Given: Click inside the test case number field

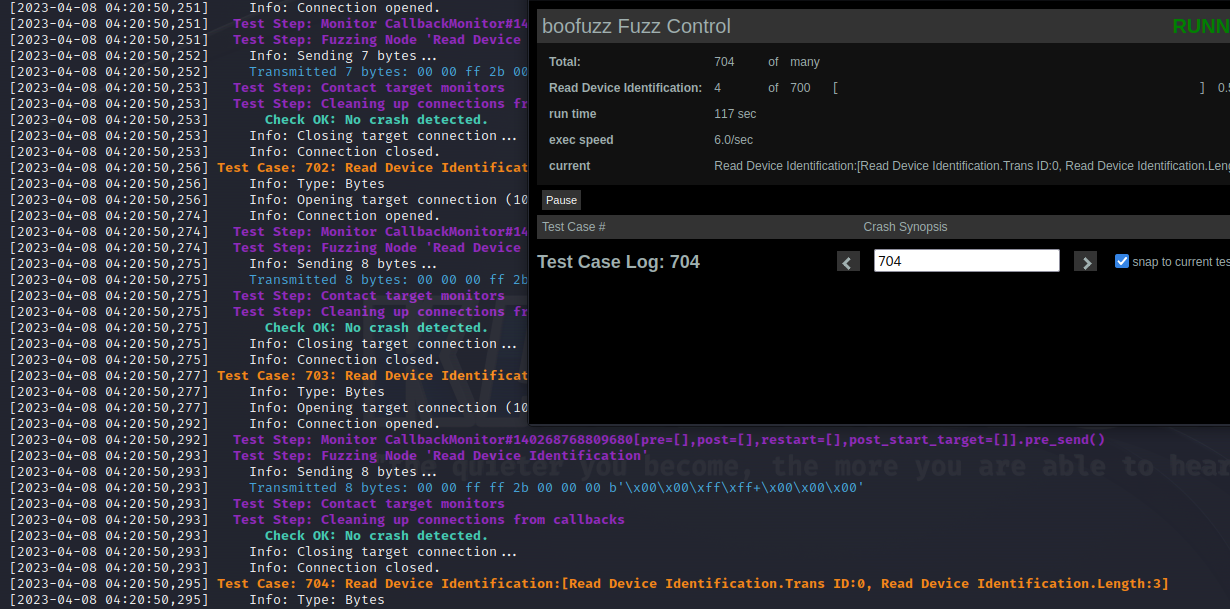Looking at the screenshot, I should point(965,260).
